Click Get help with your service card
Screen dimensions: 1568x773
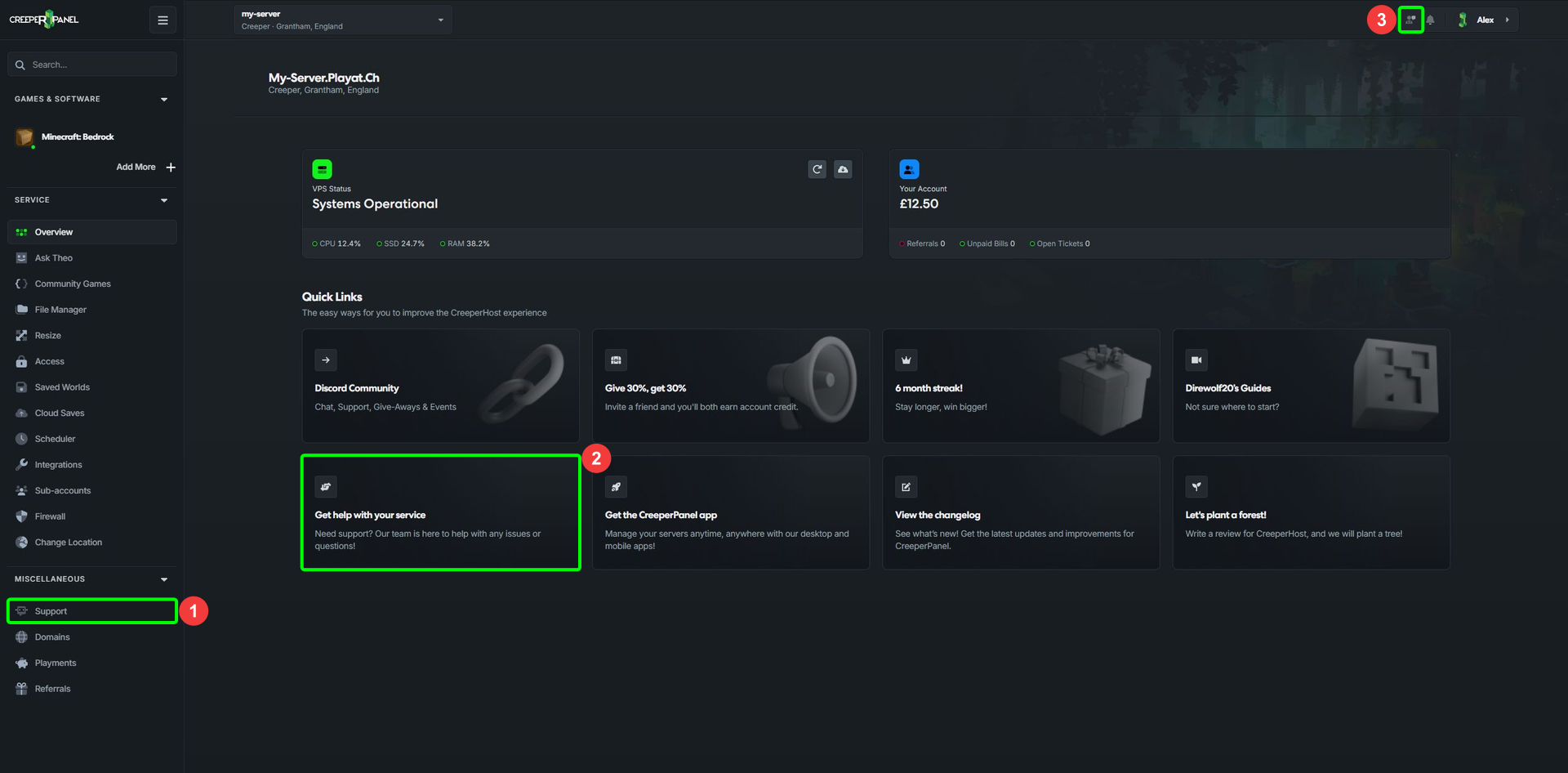tap(441, 512)
